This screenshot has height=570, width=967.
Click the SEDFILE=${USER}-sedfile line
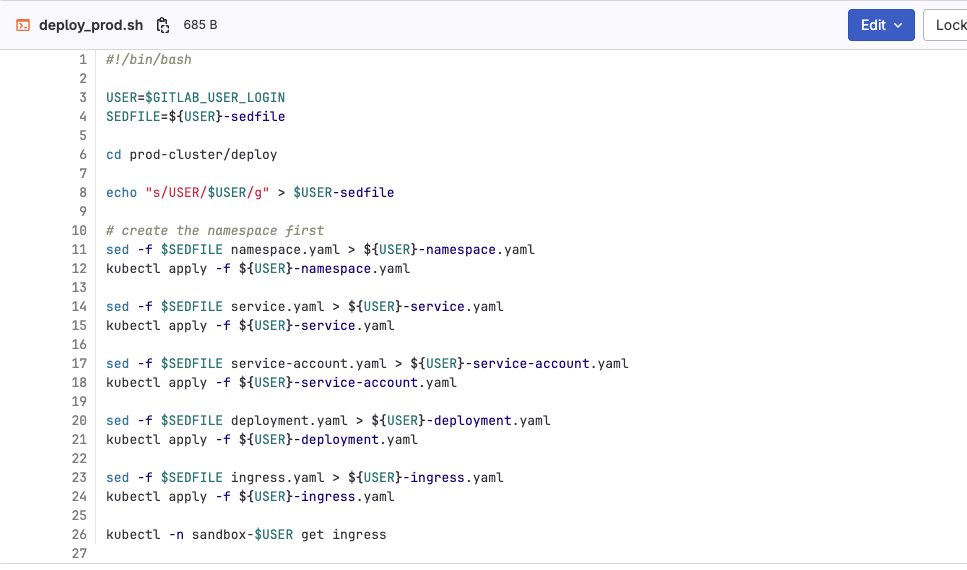click(x=195, y=117)
